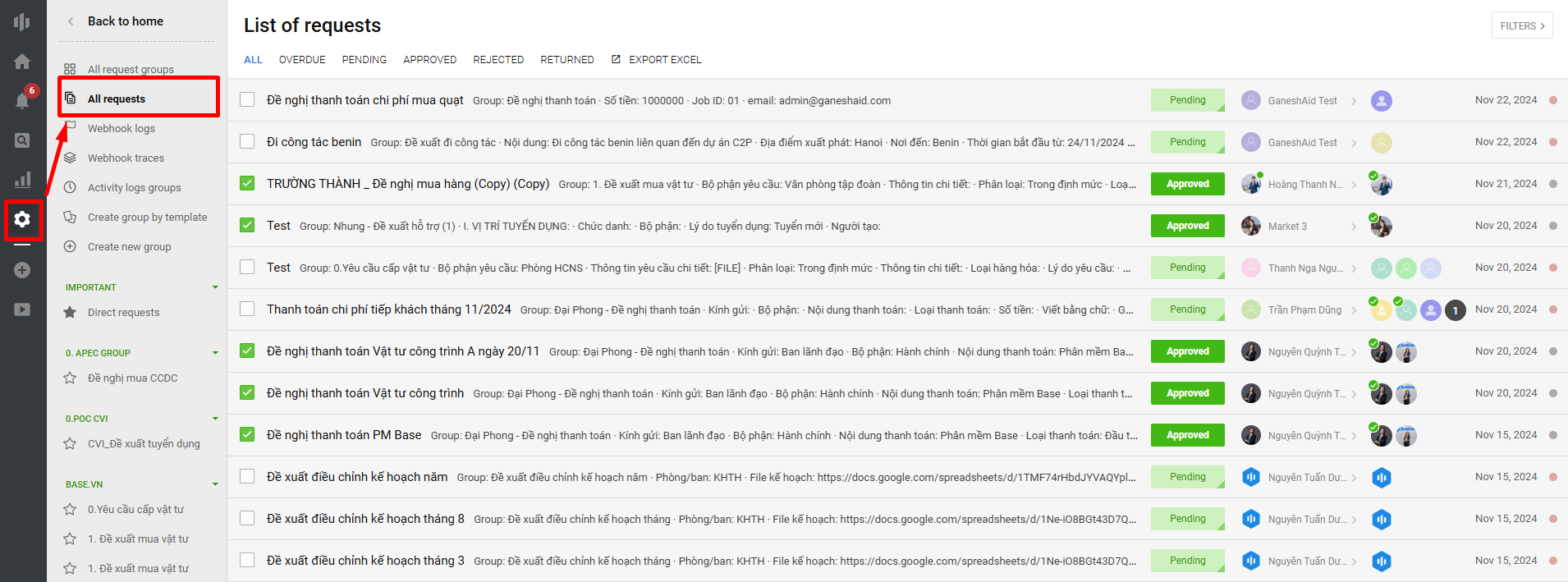Click Approved status of PM Base request

[x=1188, y=435]
